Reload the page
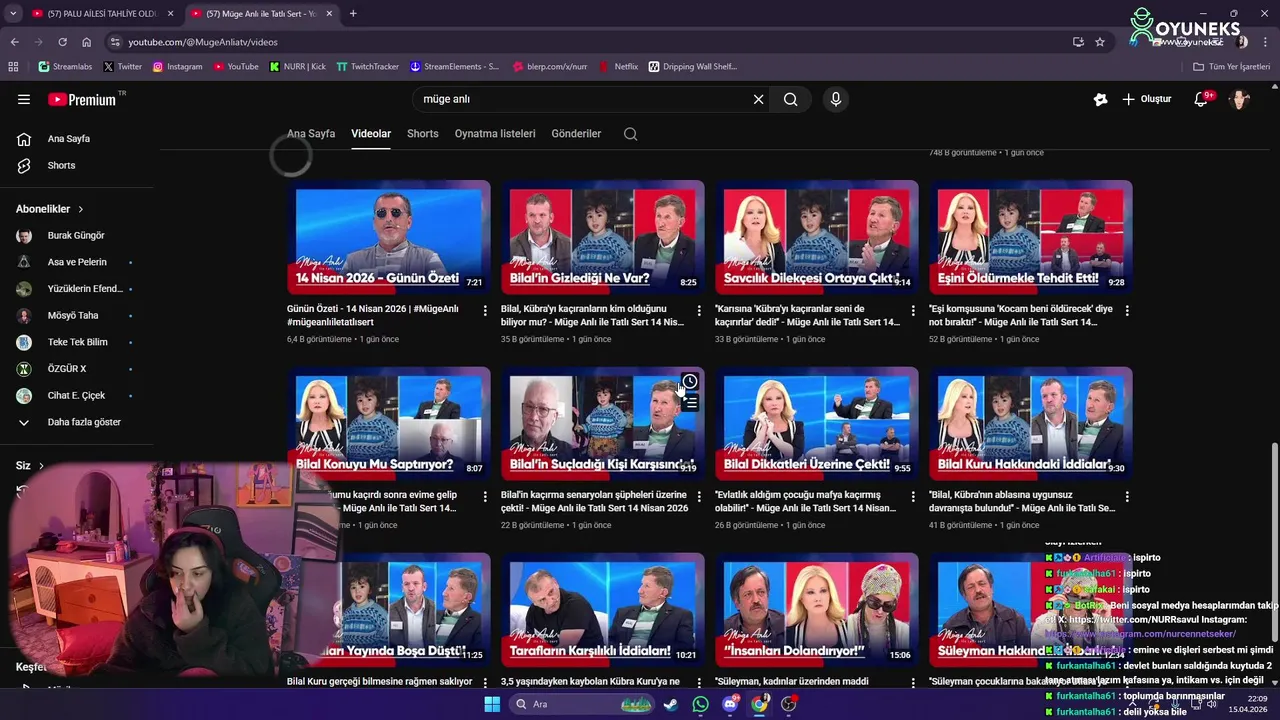 tap(62, 42)
